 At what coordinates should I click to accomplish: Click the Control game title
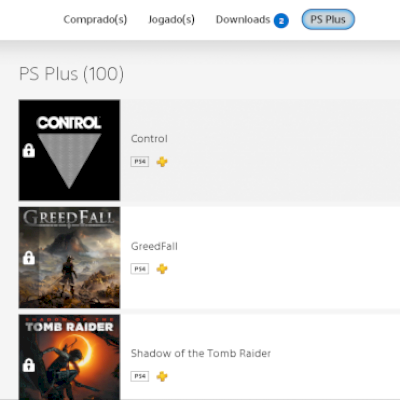149,139
